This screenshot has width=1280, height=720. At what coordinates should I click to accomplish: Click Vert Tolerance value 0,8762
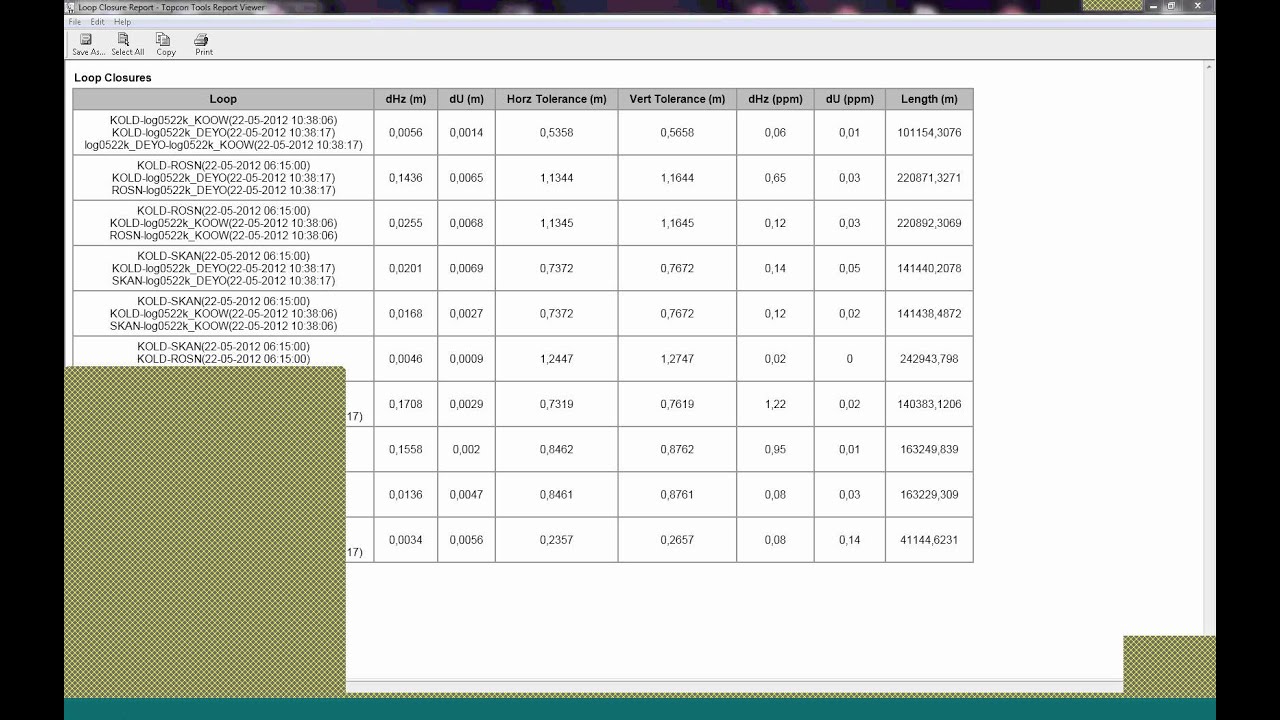click(677, 449)
